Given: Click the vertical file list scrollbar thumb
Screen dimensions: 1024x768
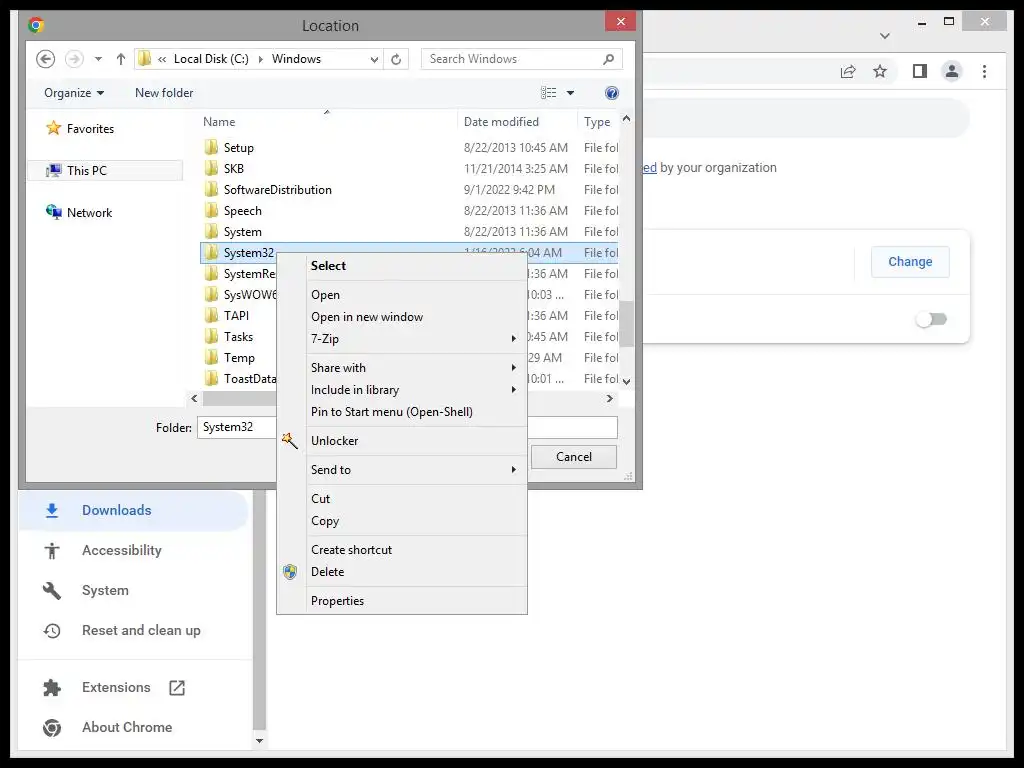Looking at the screenshot, I should tap(626, 323).
